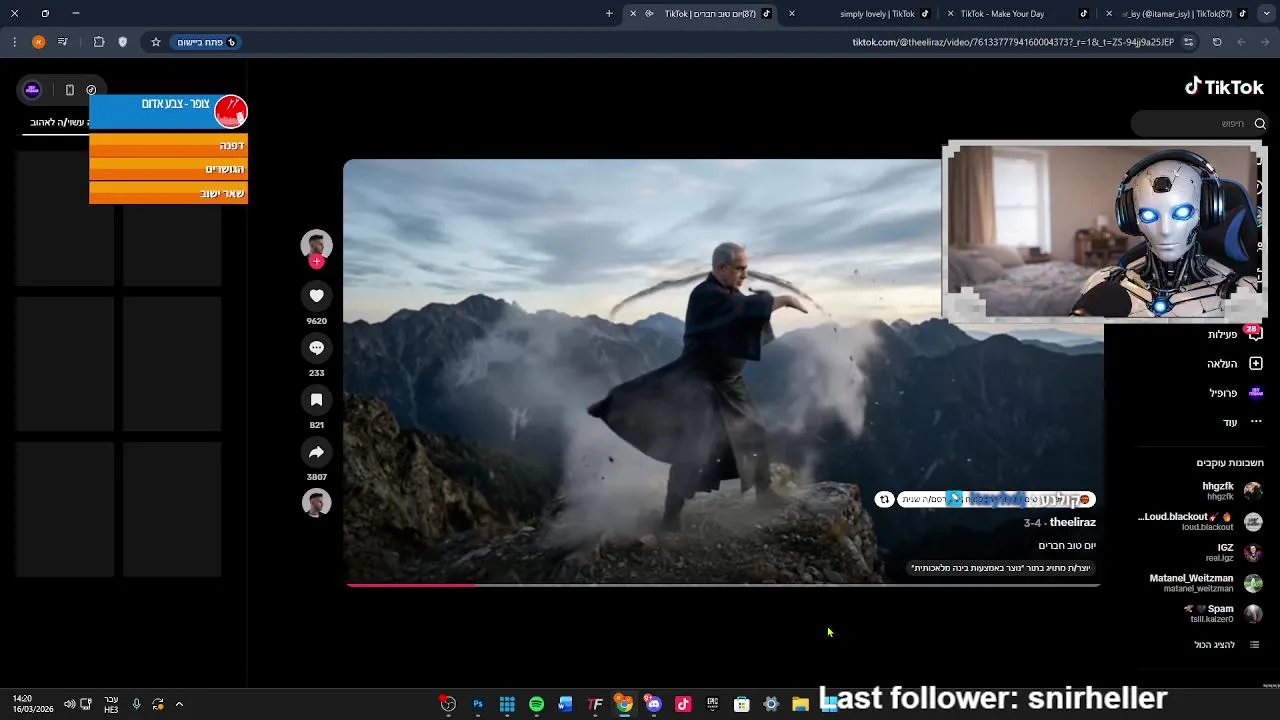
Task: Like the video with the heart icon
Action: pos(316,296)
